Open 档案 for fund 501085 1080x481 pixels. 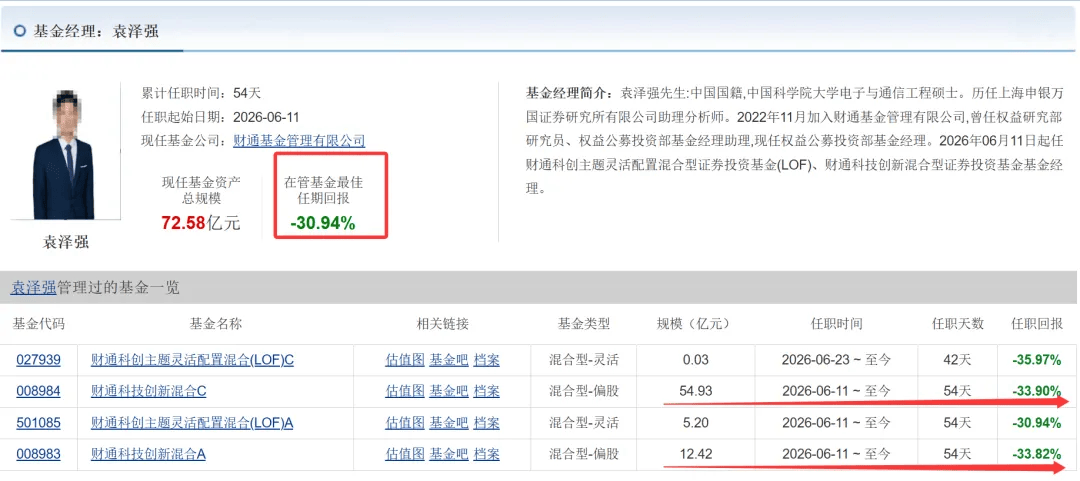point(487,423)
